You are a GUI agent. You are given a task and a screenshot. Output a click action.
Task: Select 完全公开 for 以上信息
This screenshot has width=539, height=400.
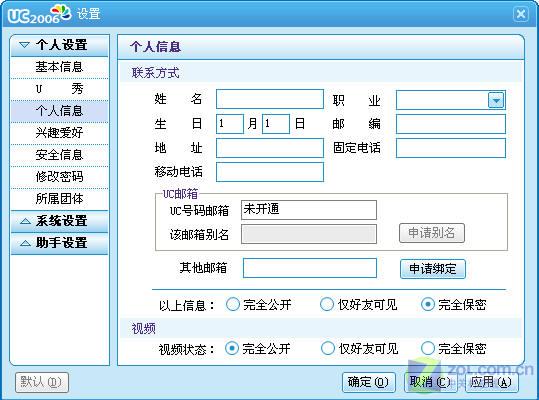(233, 304)
